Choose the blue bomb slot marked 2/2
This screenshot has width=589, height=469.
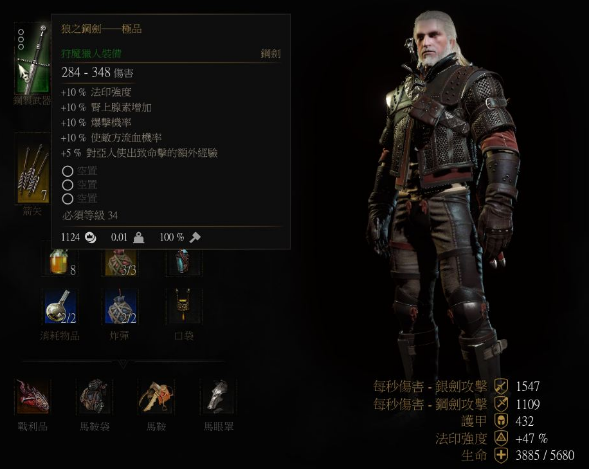(121, 306)
